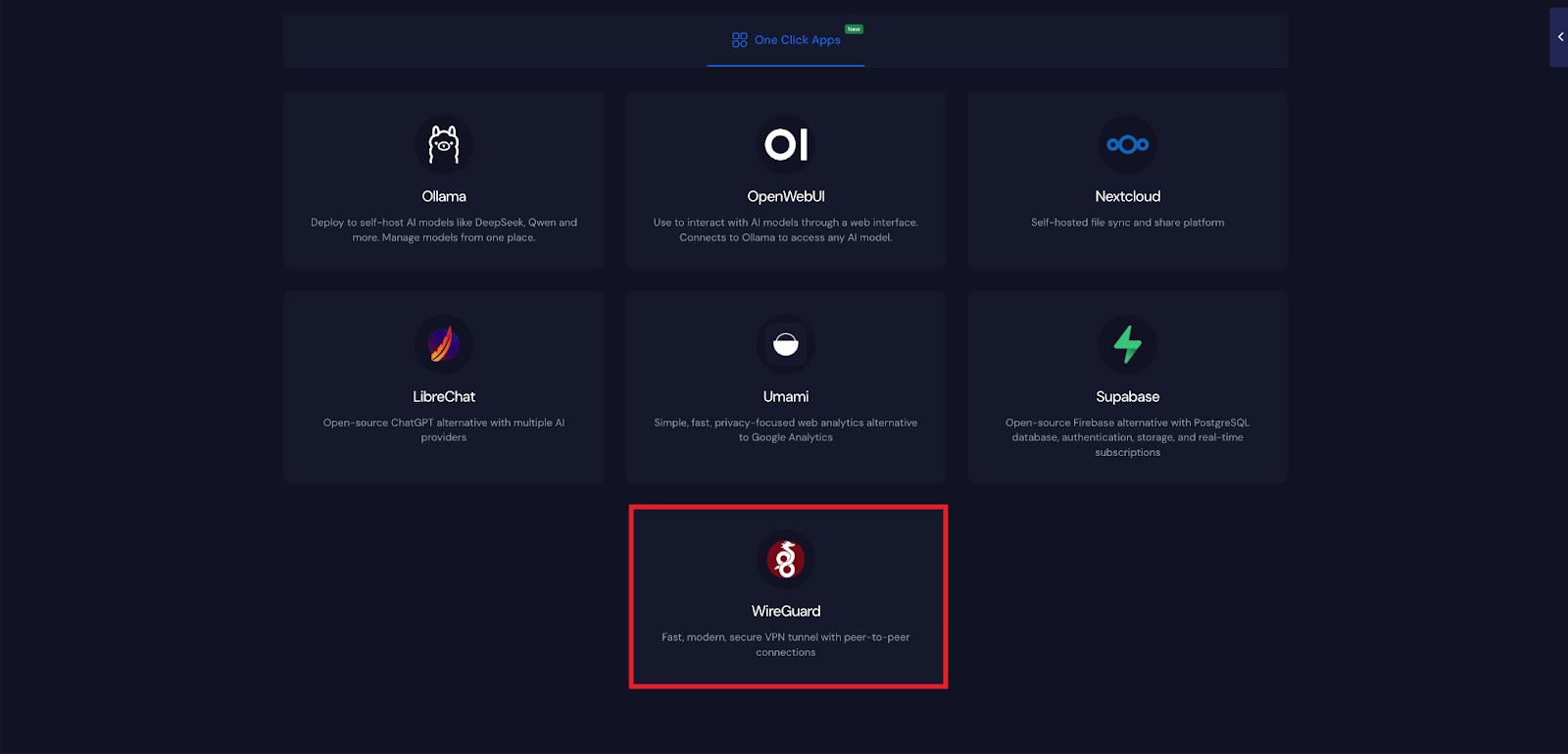Image resolution: width=1568 pixels, height=754 pixels.
Task: Select the Supabase title text
Action: 1127,397
